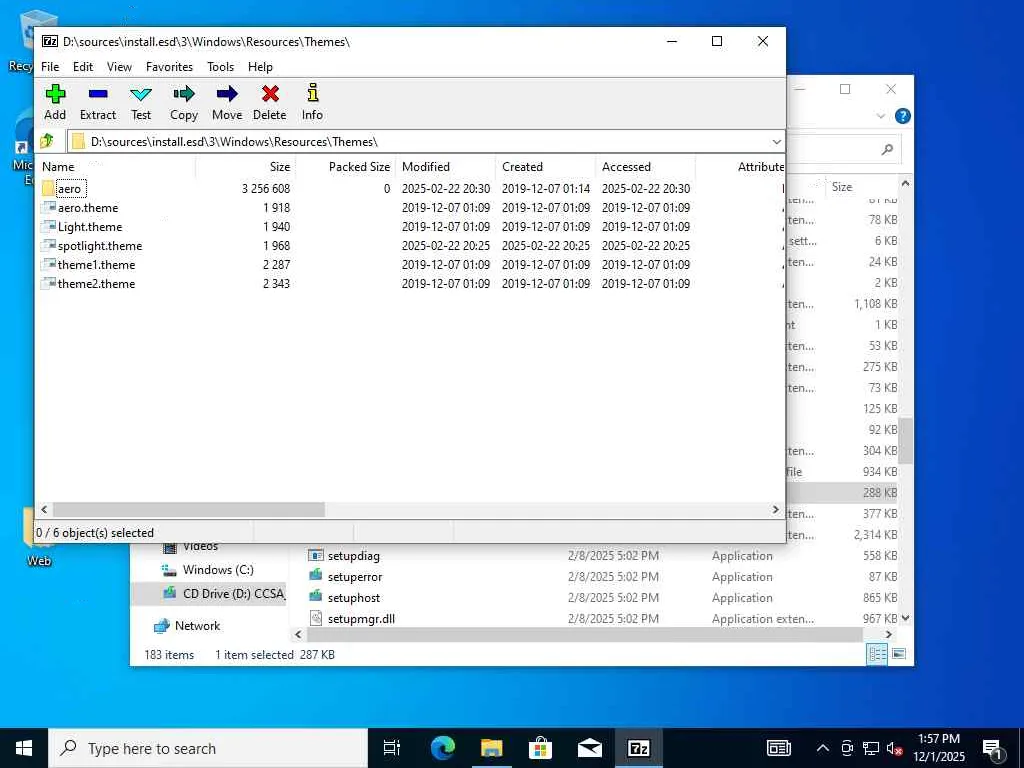Click the Extract toolbar button

98,103
